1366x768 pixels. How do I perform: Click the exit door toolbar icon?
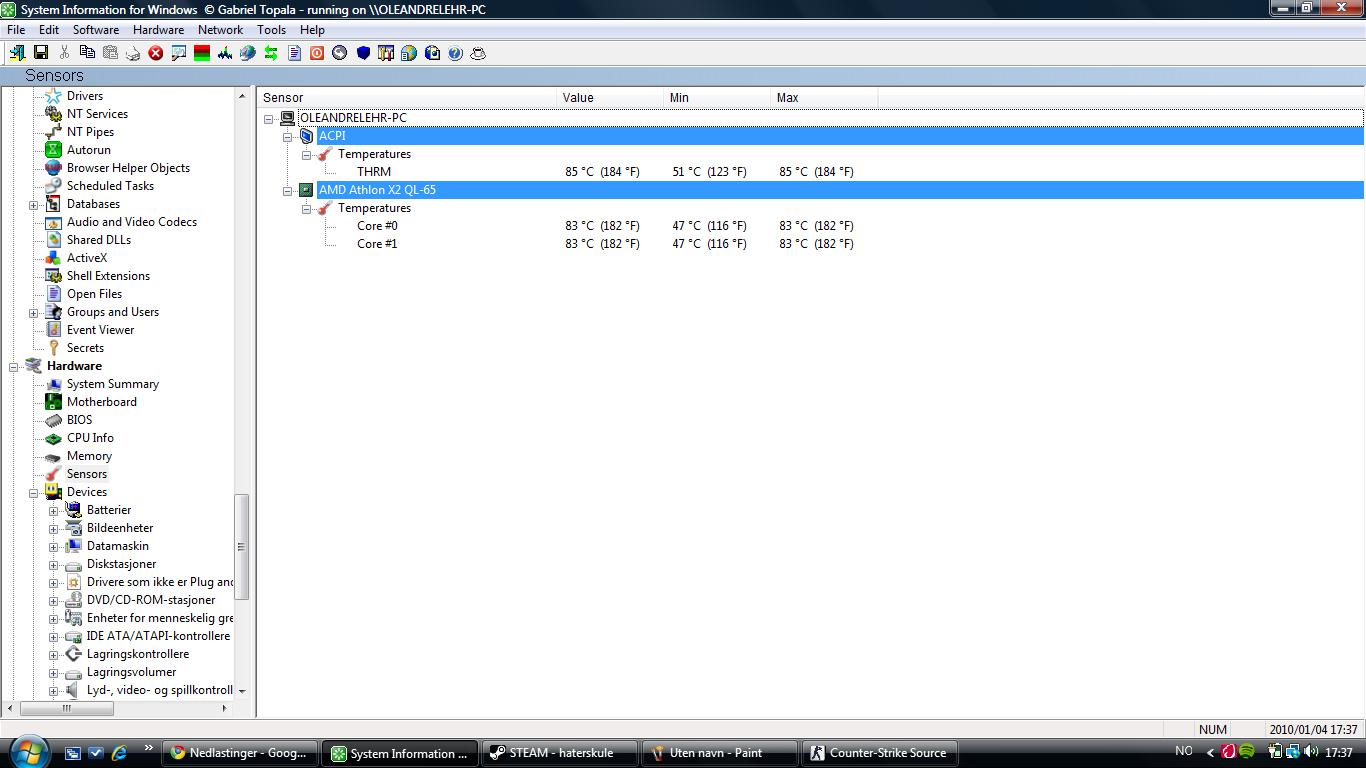17,53
